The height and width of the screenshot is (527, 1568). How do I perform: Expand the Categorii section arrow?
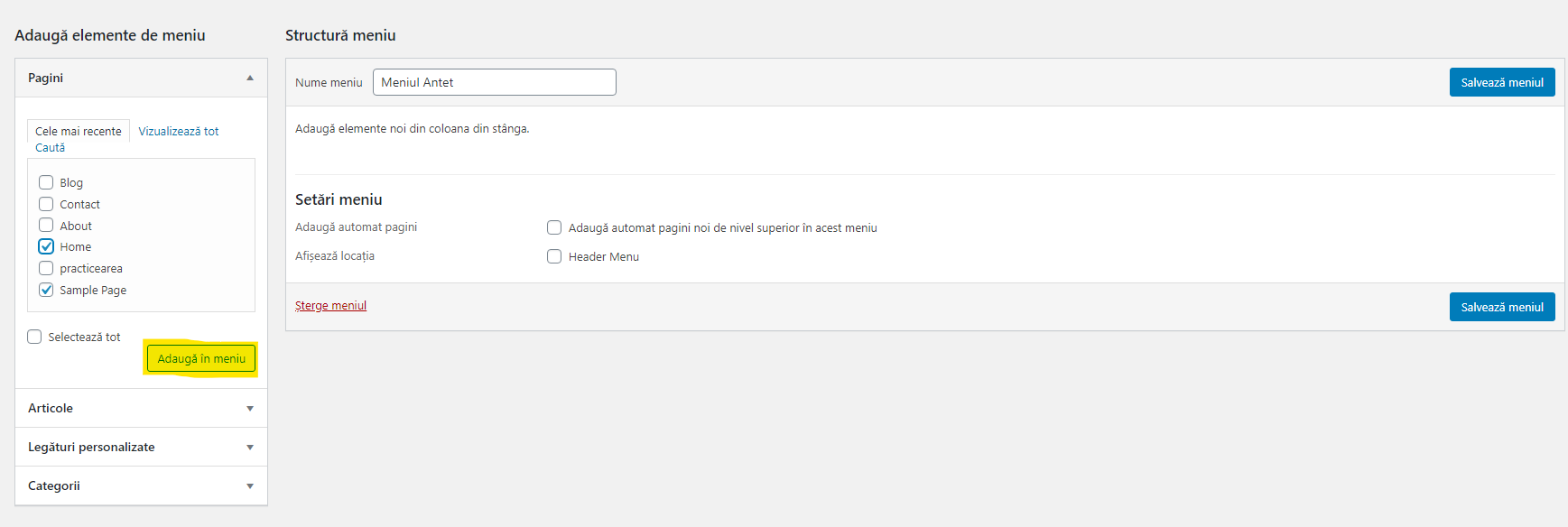250,486
